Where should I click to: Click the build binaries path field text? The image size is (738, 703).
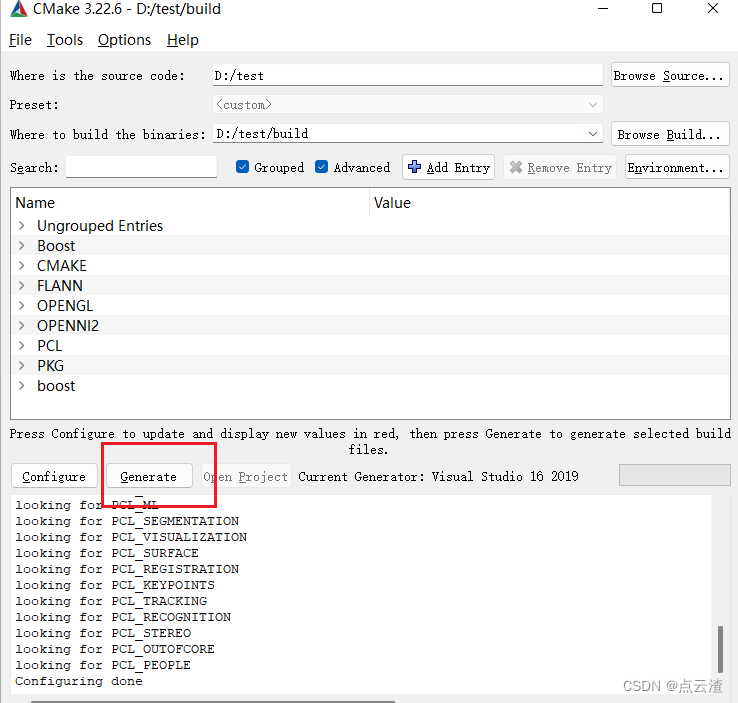(262, 134)
